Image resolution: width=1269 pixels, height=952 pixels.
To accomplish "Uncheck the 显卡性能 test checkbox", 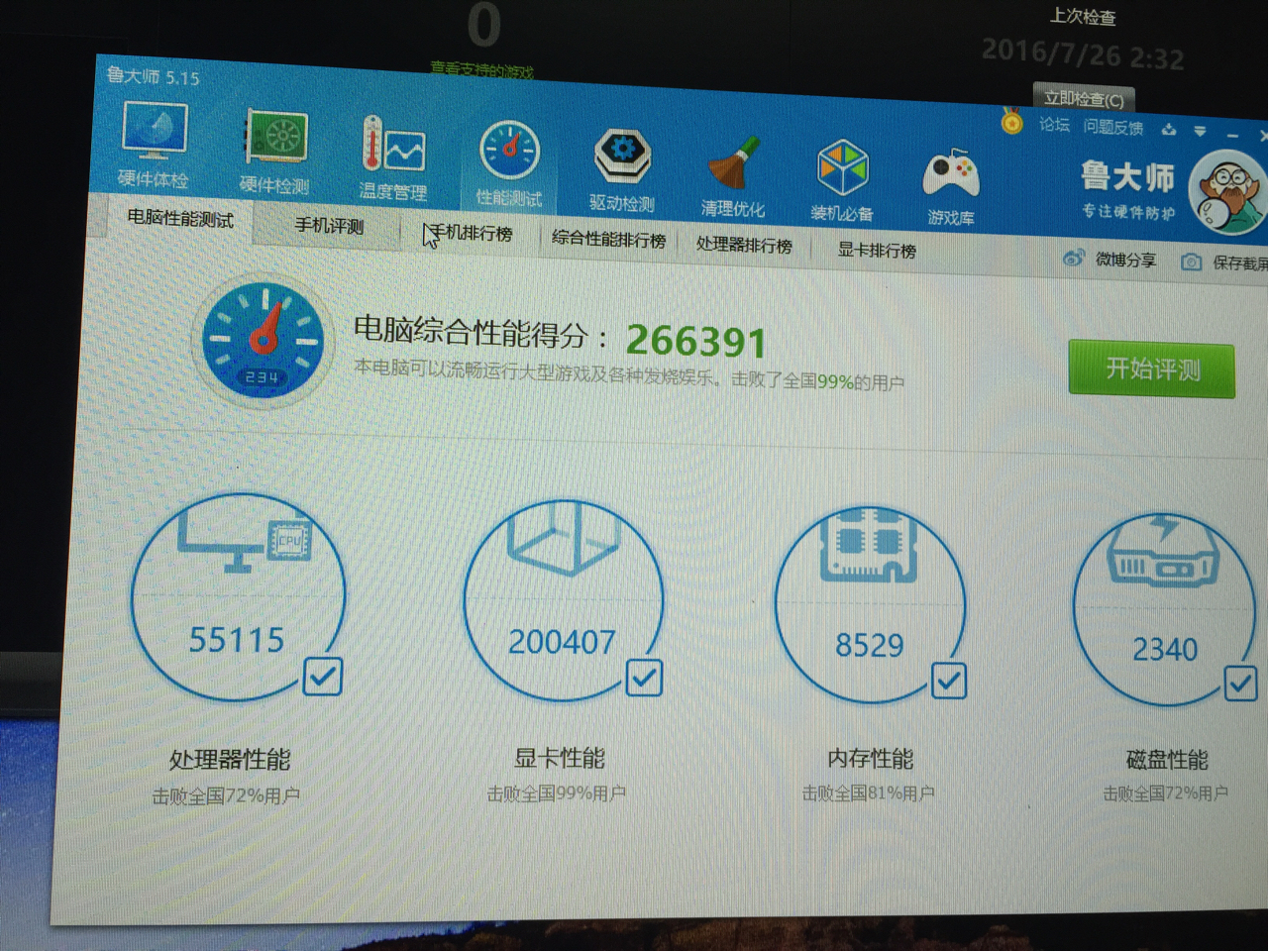I will point(644,679).
